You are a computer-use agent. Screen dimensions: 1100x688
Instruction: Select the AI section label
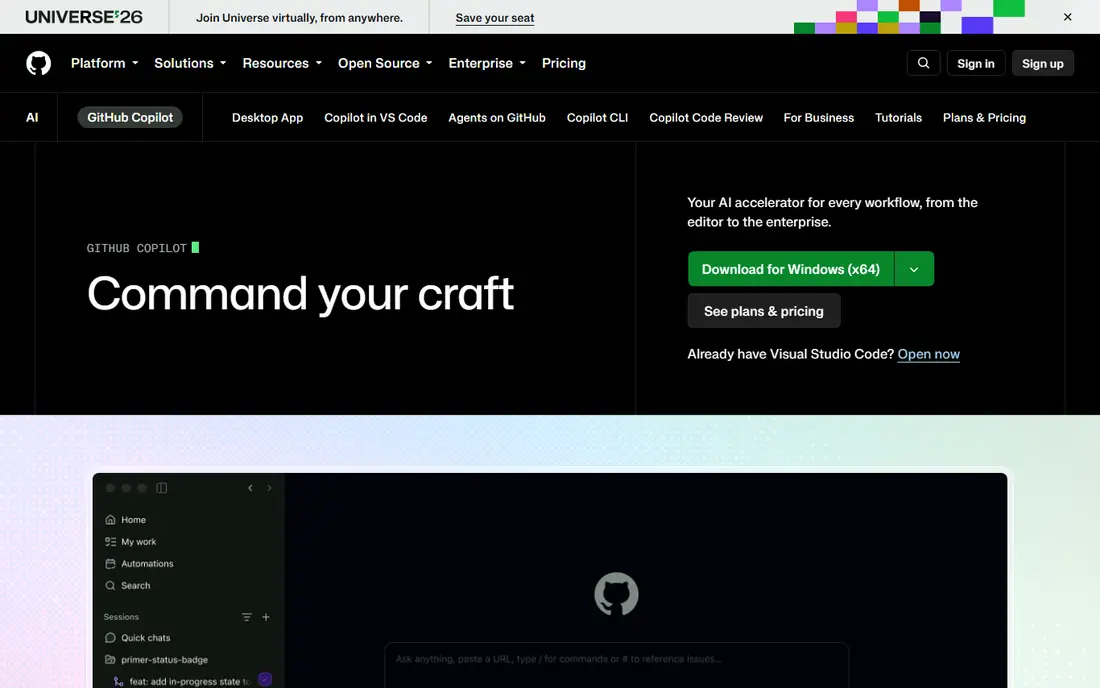[x=32, y=117]
